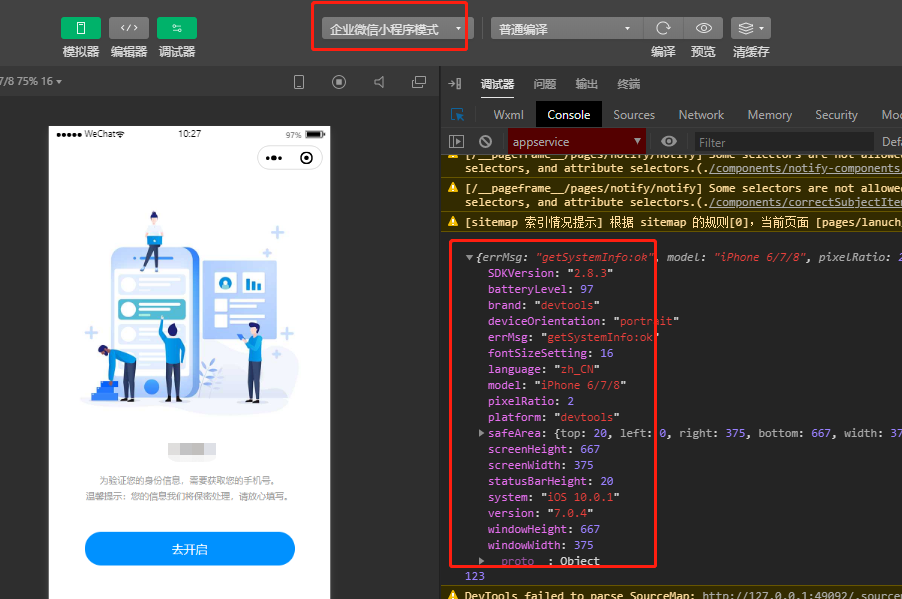
Task: Toggle the 调试器 debugger panel button
Action: click(177, 28)
